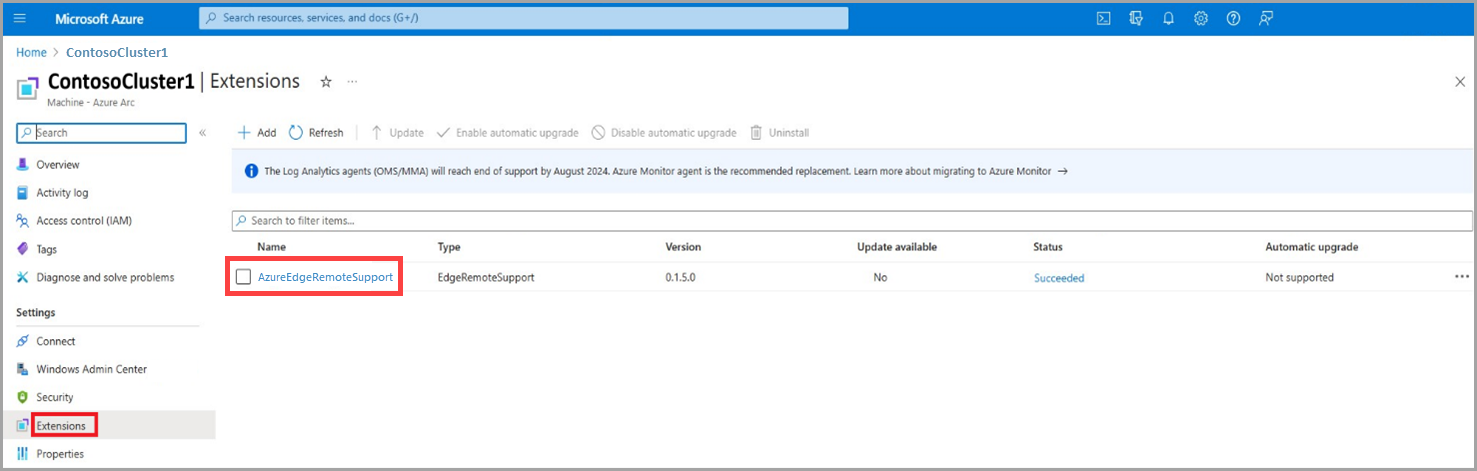Screen dimensions: 1477x471
Task: Open the Help question mark icon
Action: pyautogui.click(x=1234, y=19)
